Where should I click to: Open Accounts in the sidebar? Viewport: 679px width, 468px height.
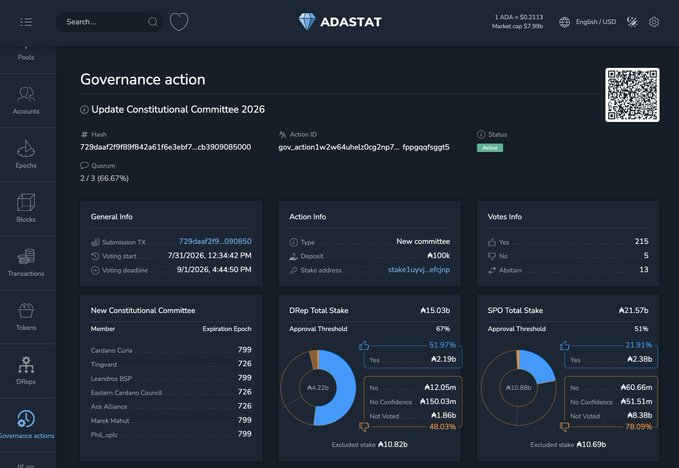pyautogui.click(x=26, y=100)
